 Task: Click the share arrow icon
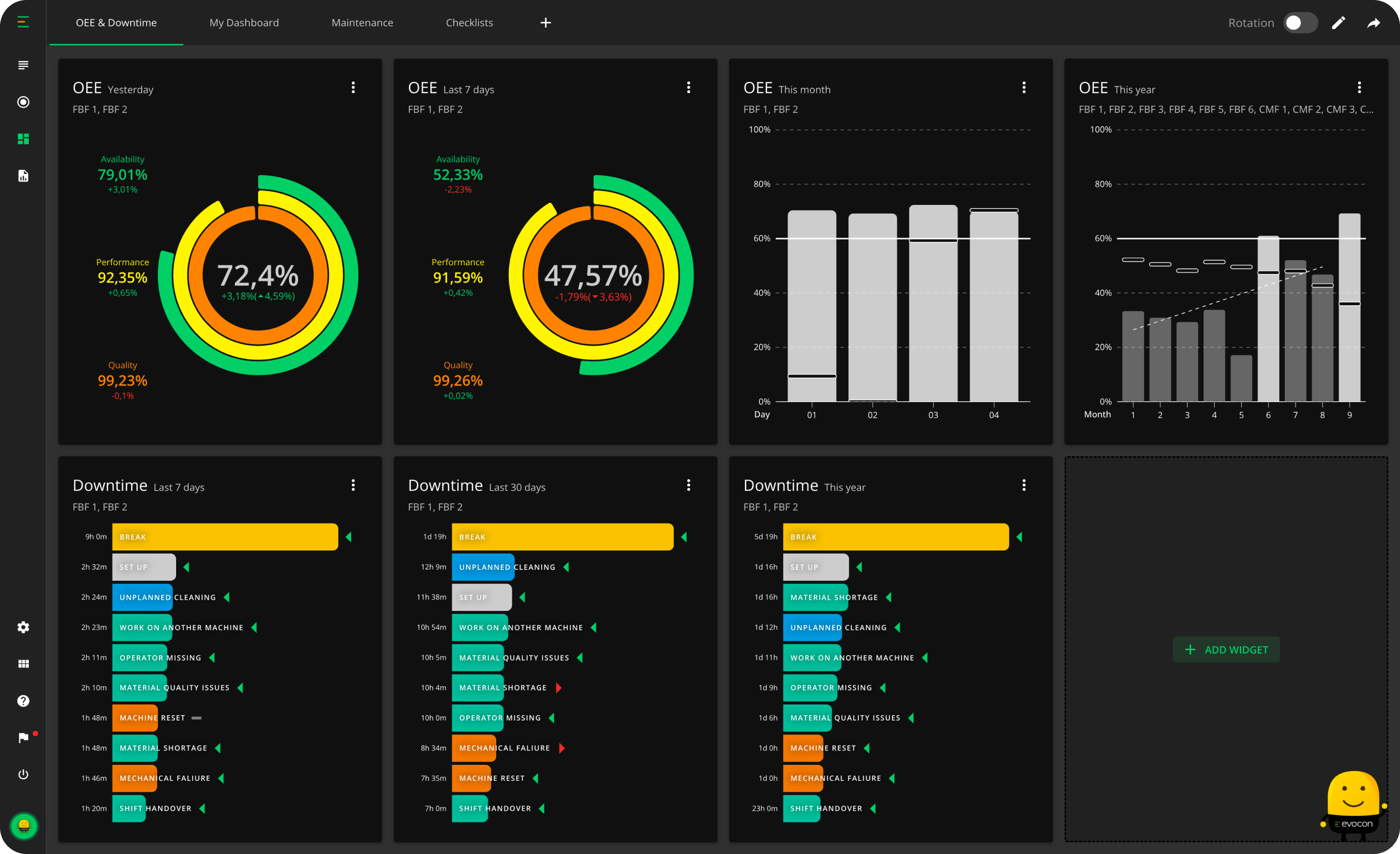pos(1373,23)
